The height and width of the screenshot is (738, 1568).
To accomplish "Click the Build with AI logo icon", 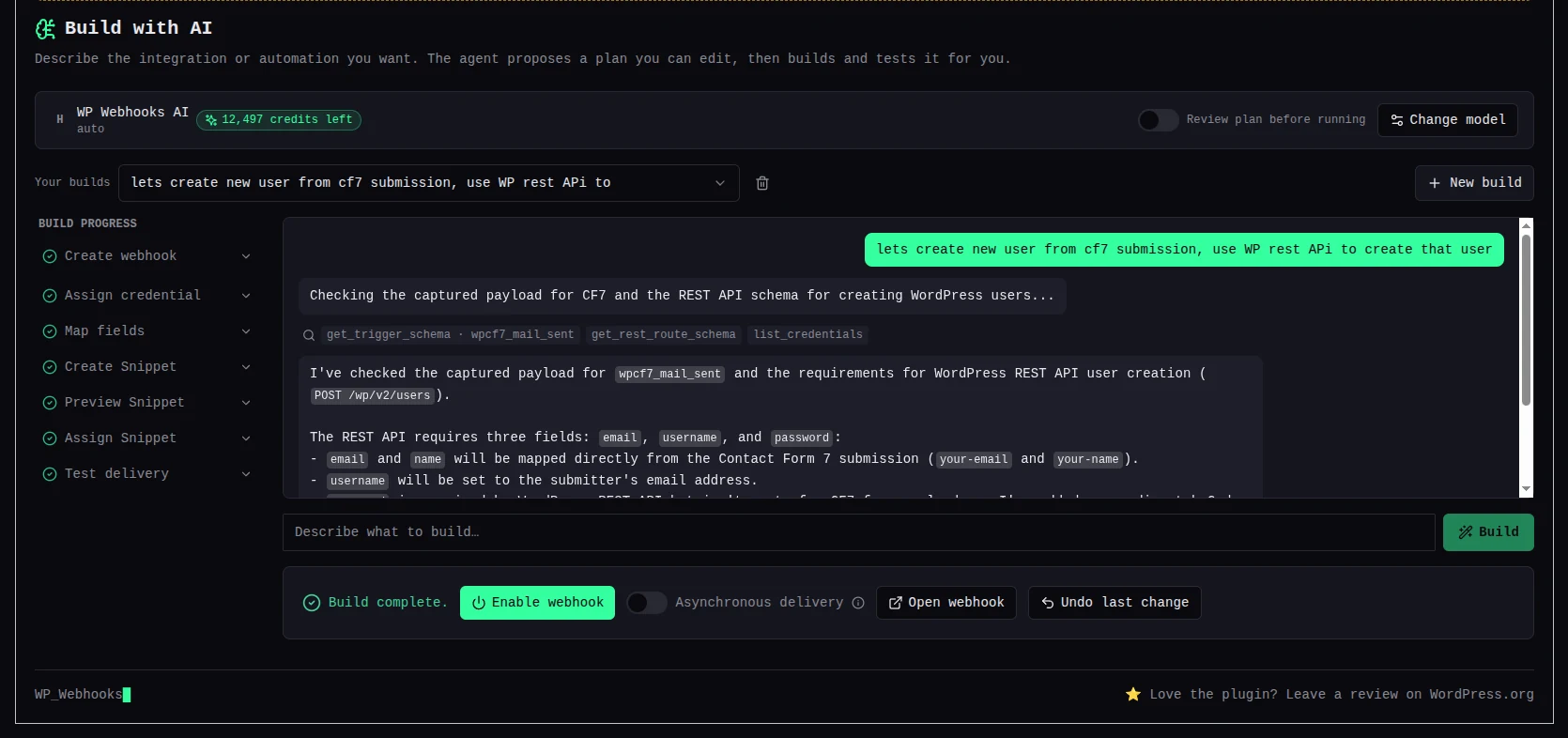I will click(45, 29).
